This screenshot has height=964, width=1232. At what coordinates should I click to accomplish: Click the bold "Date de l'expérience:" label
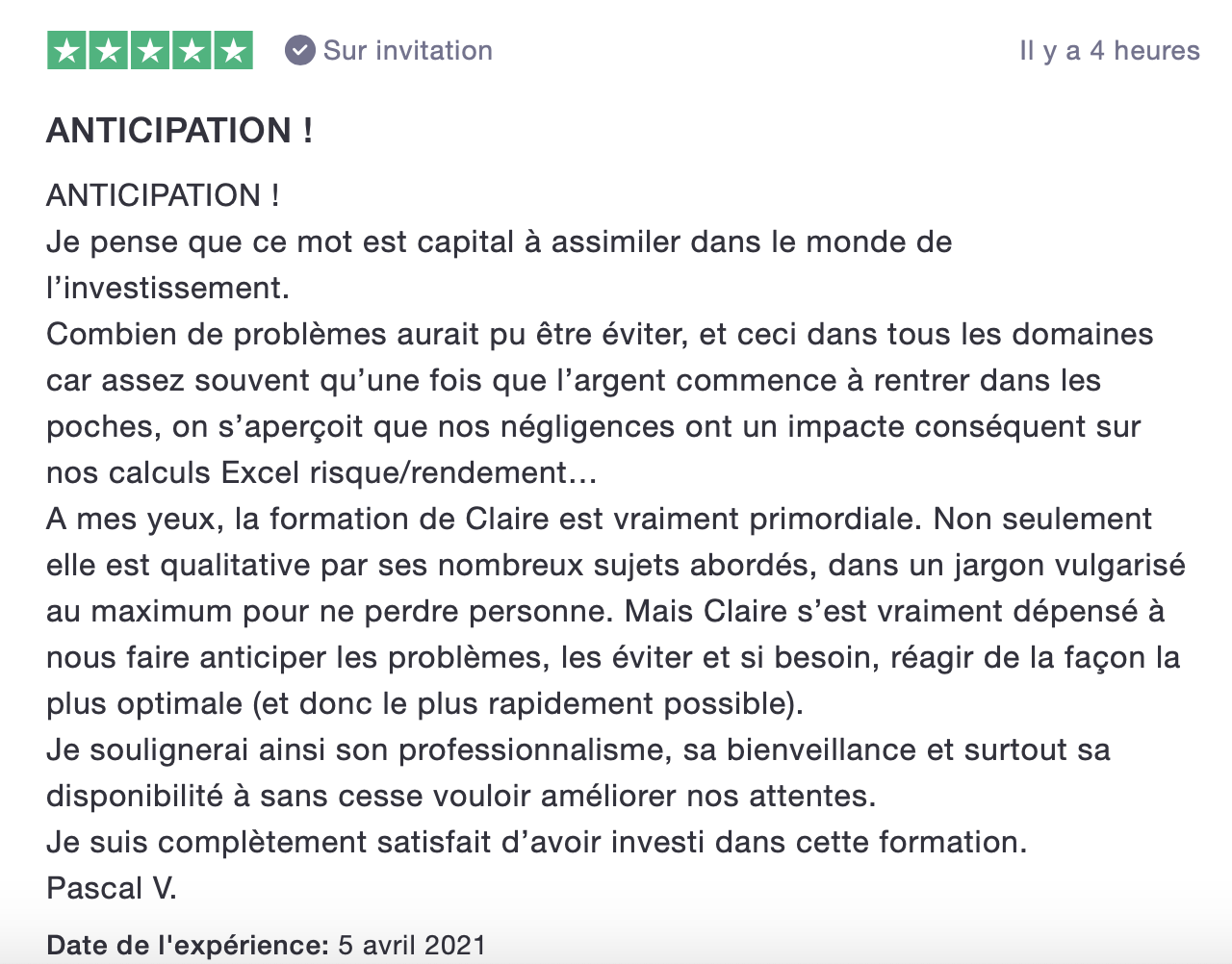tap(188, 945)
